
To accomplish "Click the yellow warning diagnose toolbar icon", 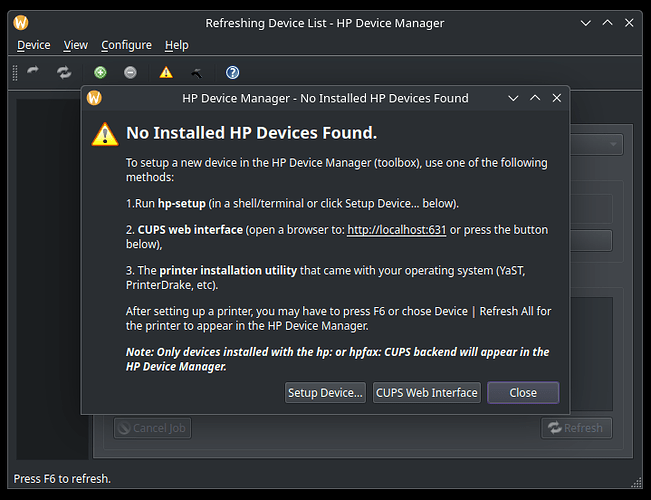I will pyautogui.click(x=166, y=73).
